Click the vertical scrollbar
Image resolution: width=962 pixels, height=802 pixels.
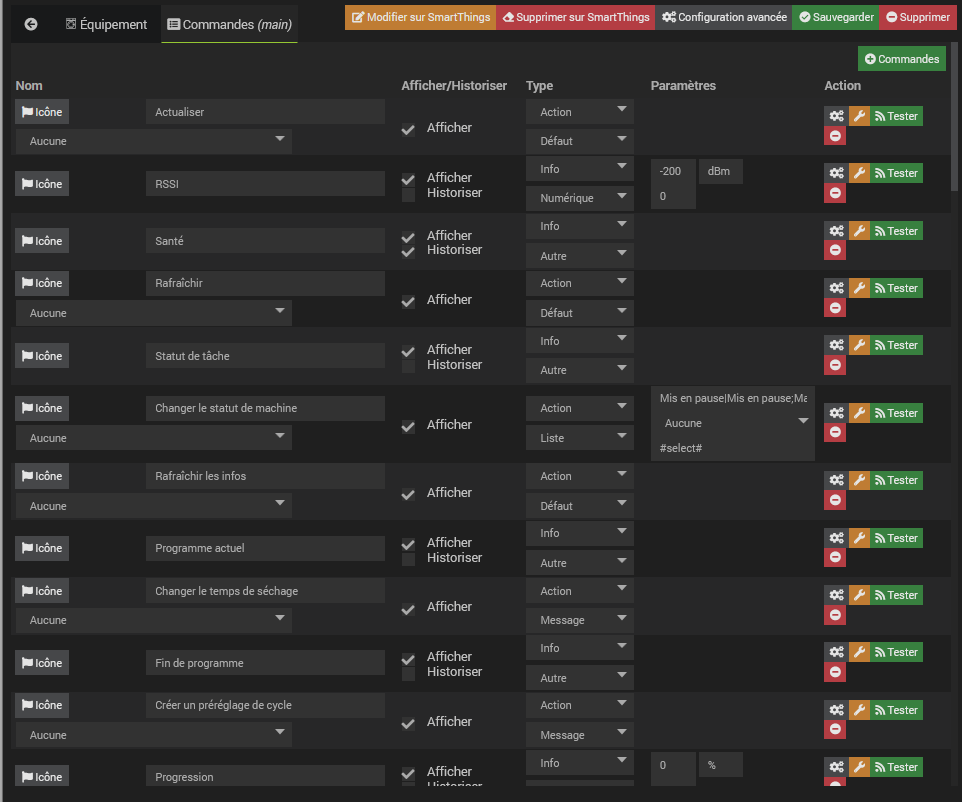[x=954, y=117]
